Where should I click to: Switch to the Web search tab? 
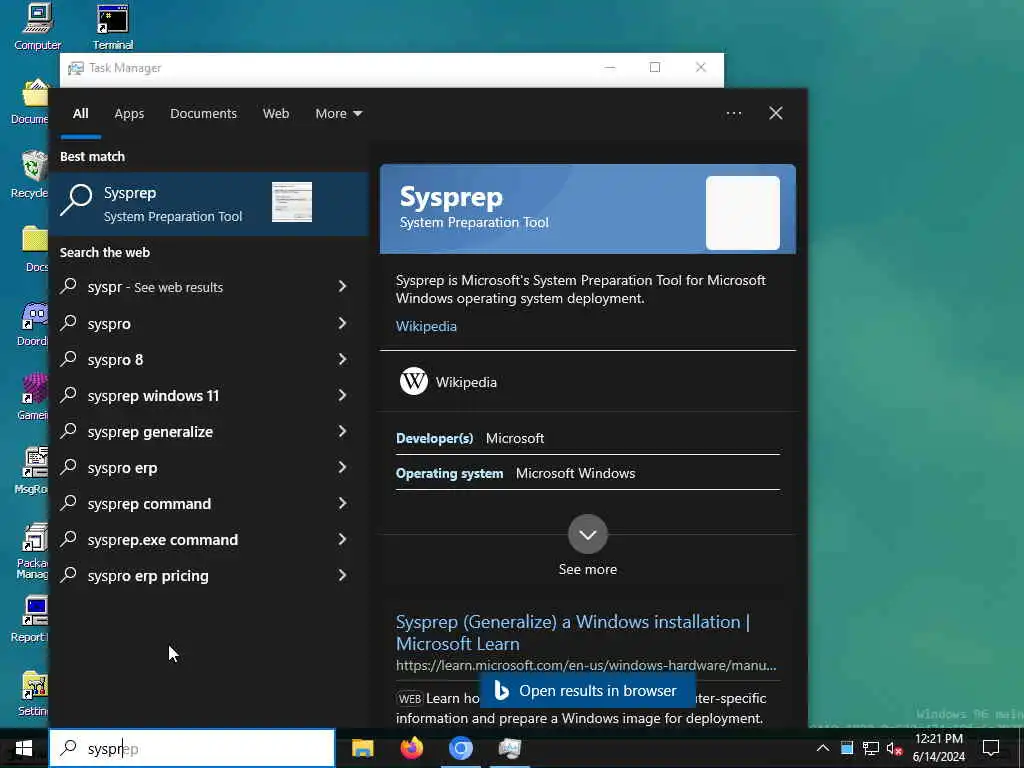(276, 114)
